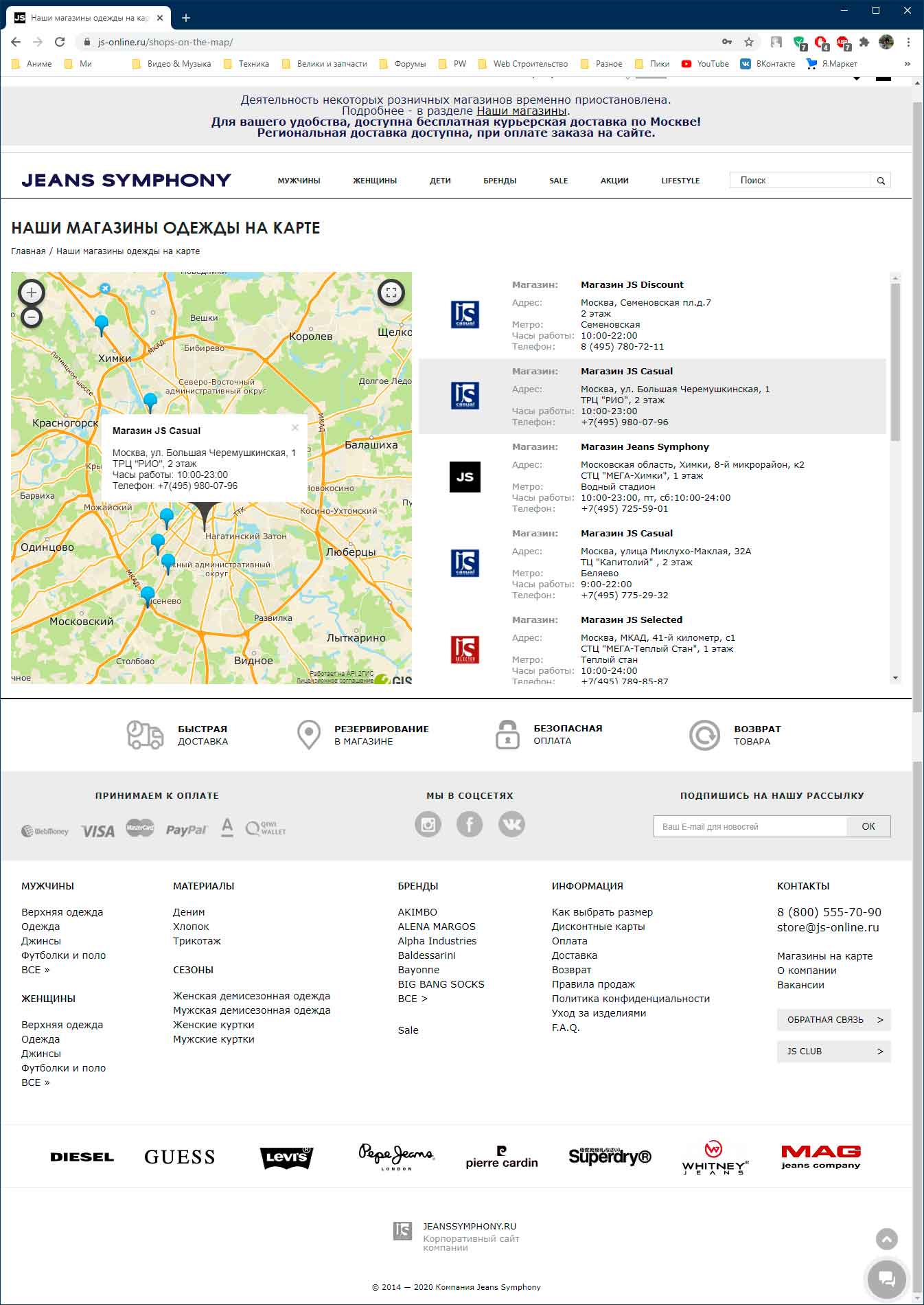924x1305 pixels.
Task: Reload the page in browser
Action: pyautogui.click(x=60, y=42)
